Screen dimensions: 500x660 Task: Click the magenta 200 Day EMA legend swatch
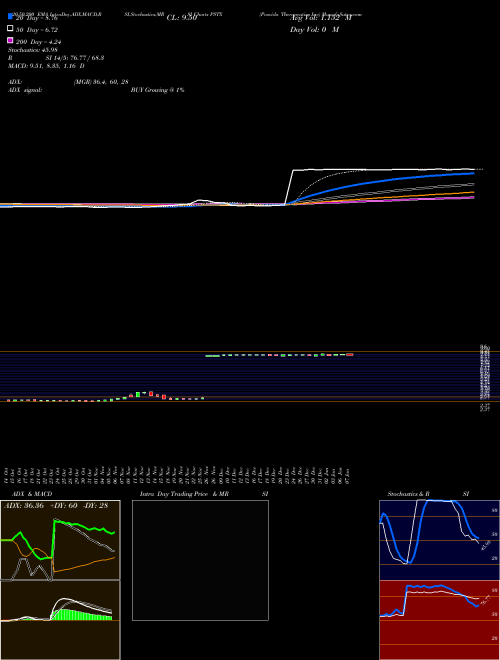coord(10,40)
